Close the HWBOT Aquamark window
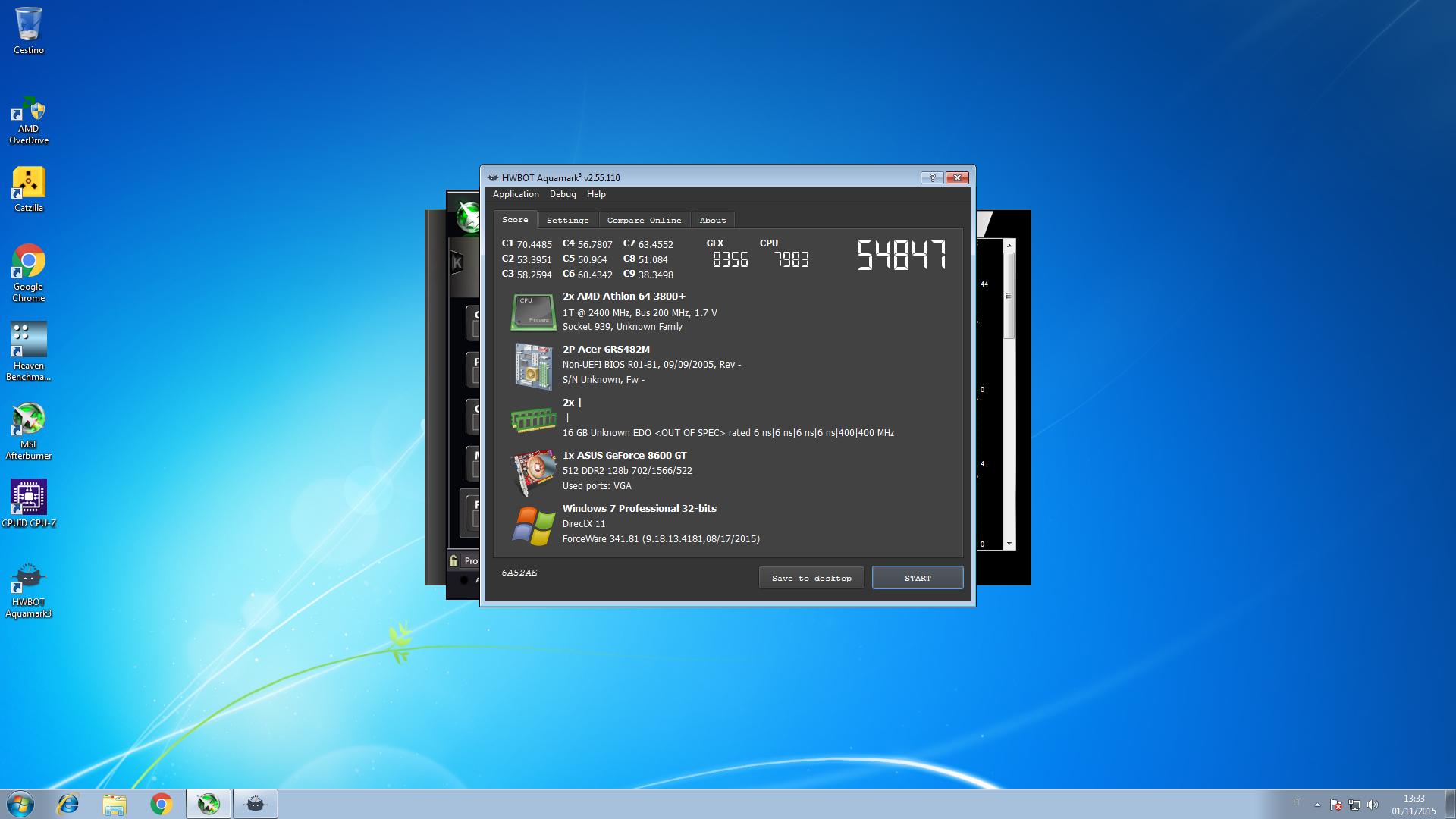The image size is (1456, 819). point(958,177)
